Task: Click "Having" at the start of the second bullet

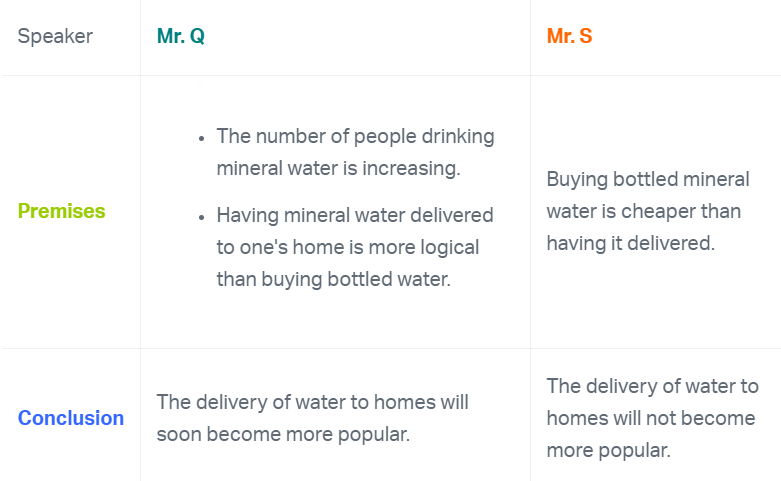Action: click(x=246, y=215)
